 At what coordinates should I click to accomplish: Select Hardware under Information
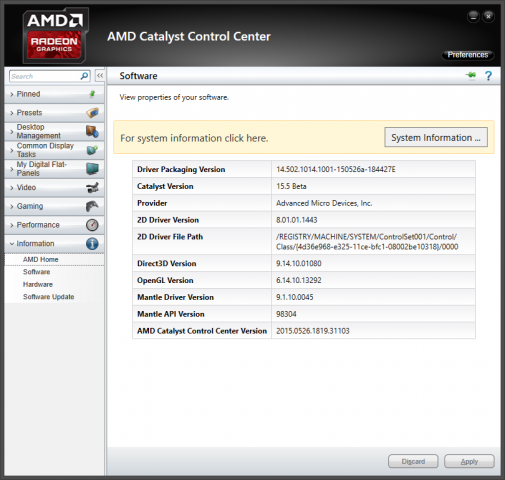(38, 284)
